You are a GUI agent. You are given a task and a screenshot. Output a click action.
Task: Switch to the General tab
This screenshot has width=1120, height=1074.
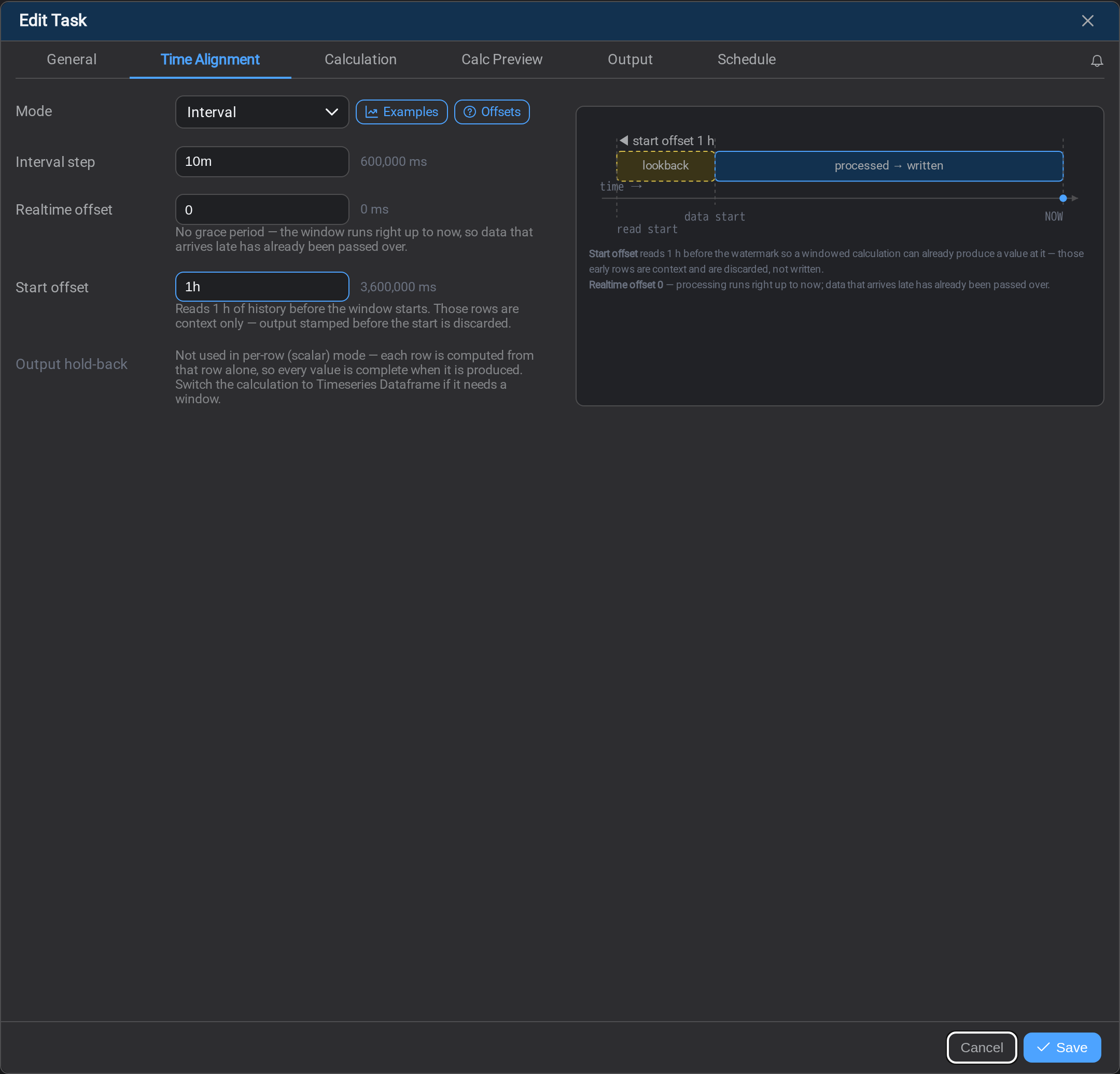[72, 60]
